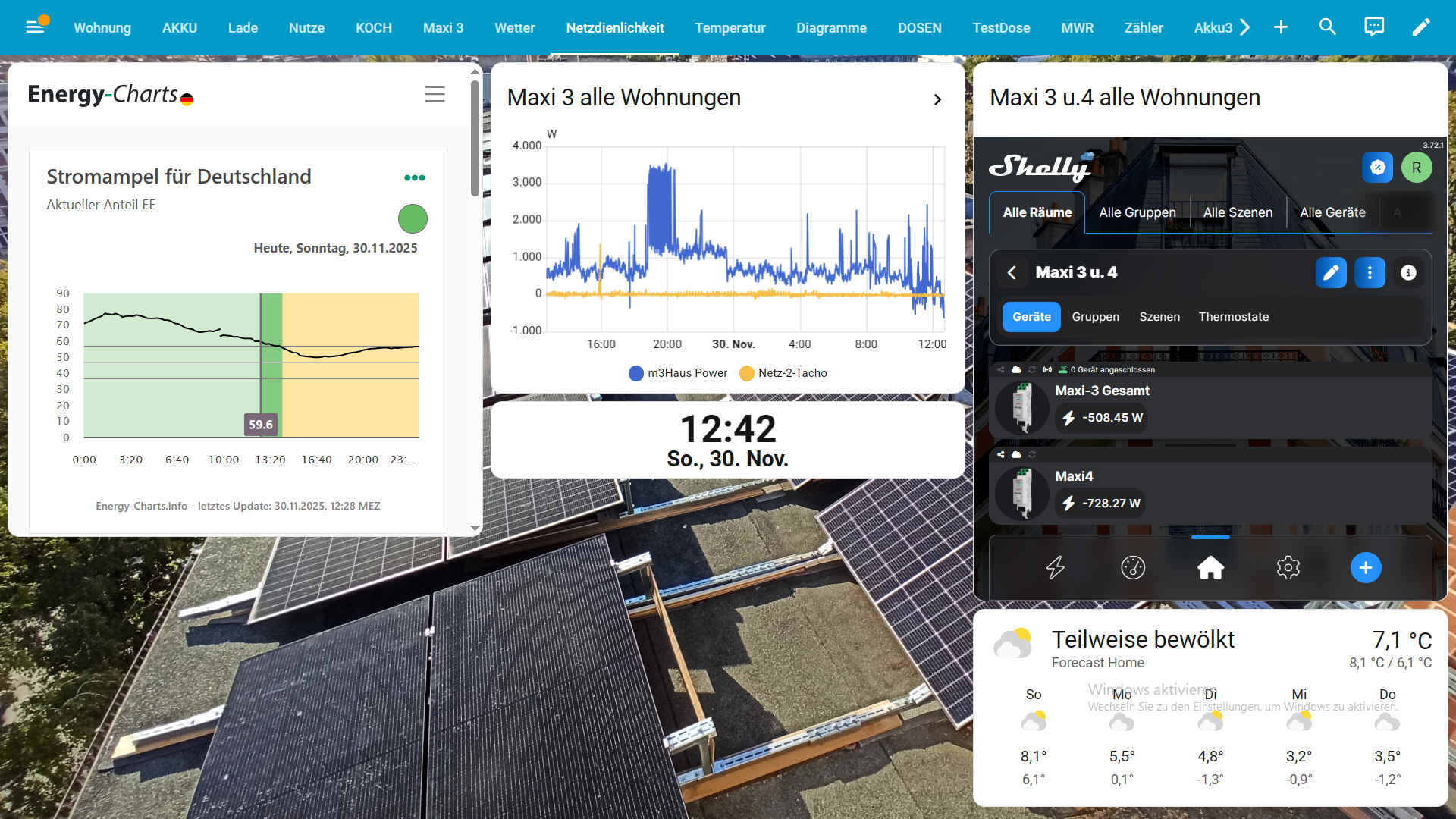The image size is (1456, 819).
Task: Click the Maxi 3 u. 4 info icon
Action: (x=1408, y=273)
